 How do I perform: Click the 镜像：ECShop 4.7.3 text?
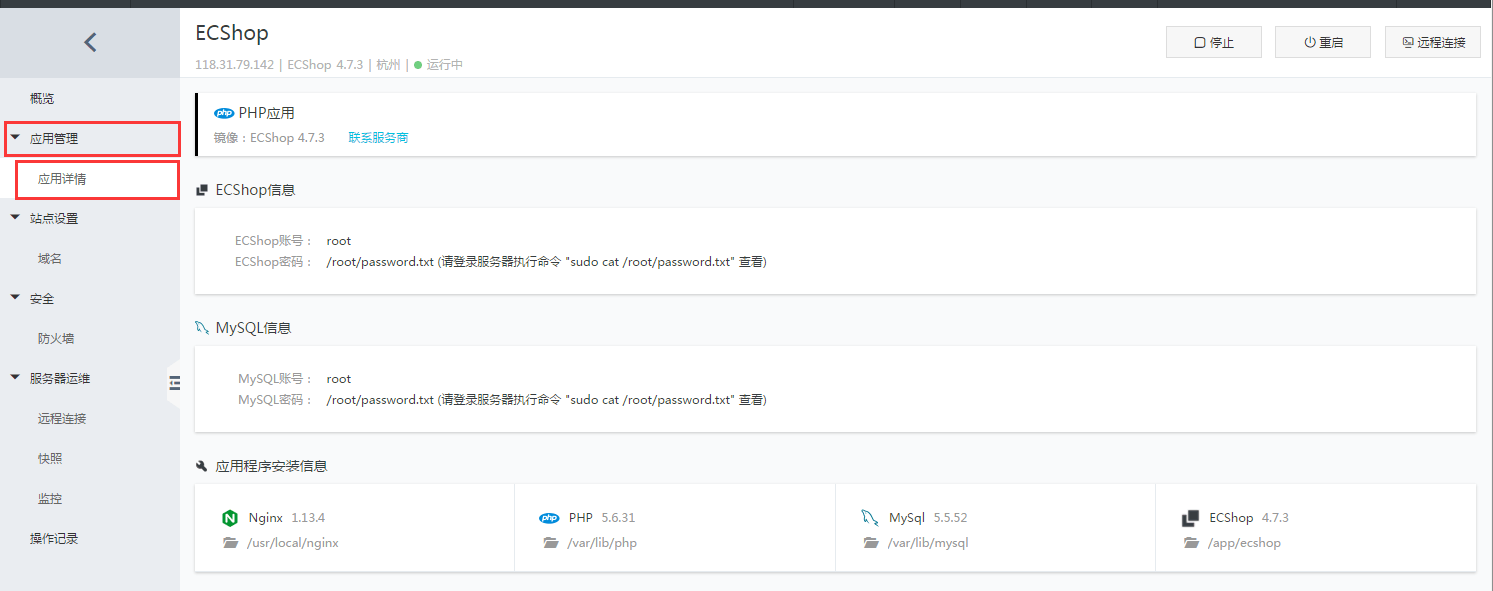click(x=269, y=138)
